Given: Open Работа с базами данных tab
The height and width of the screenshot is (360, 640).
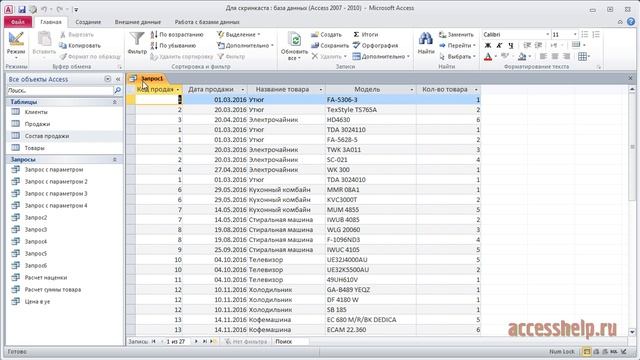Looking at the screenshot, I should [x=207, y=22].
